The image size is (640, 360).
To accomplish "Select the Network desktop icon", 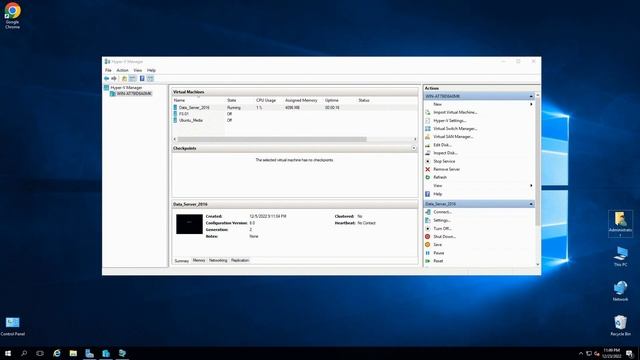I will [620, 291].
